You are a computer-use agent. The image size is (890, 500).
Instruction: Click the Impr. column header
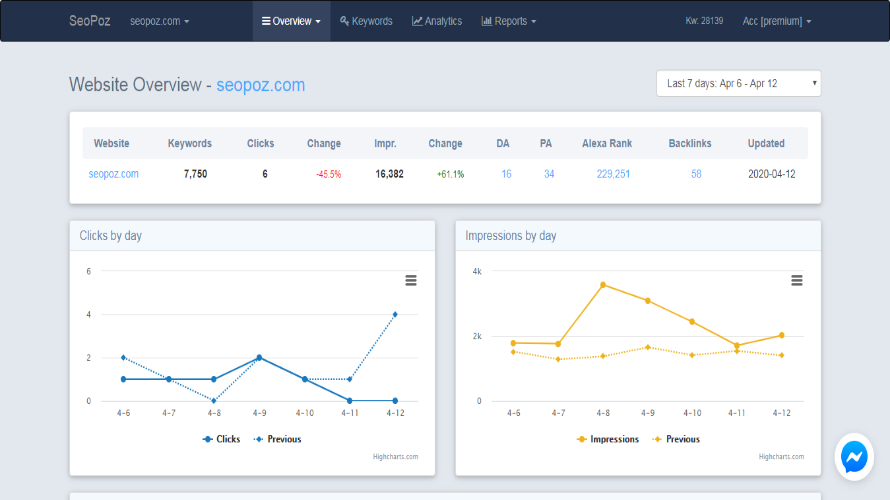tap(385, 144)
